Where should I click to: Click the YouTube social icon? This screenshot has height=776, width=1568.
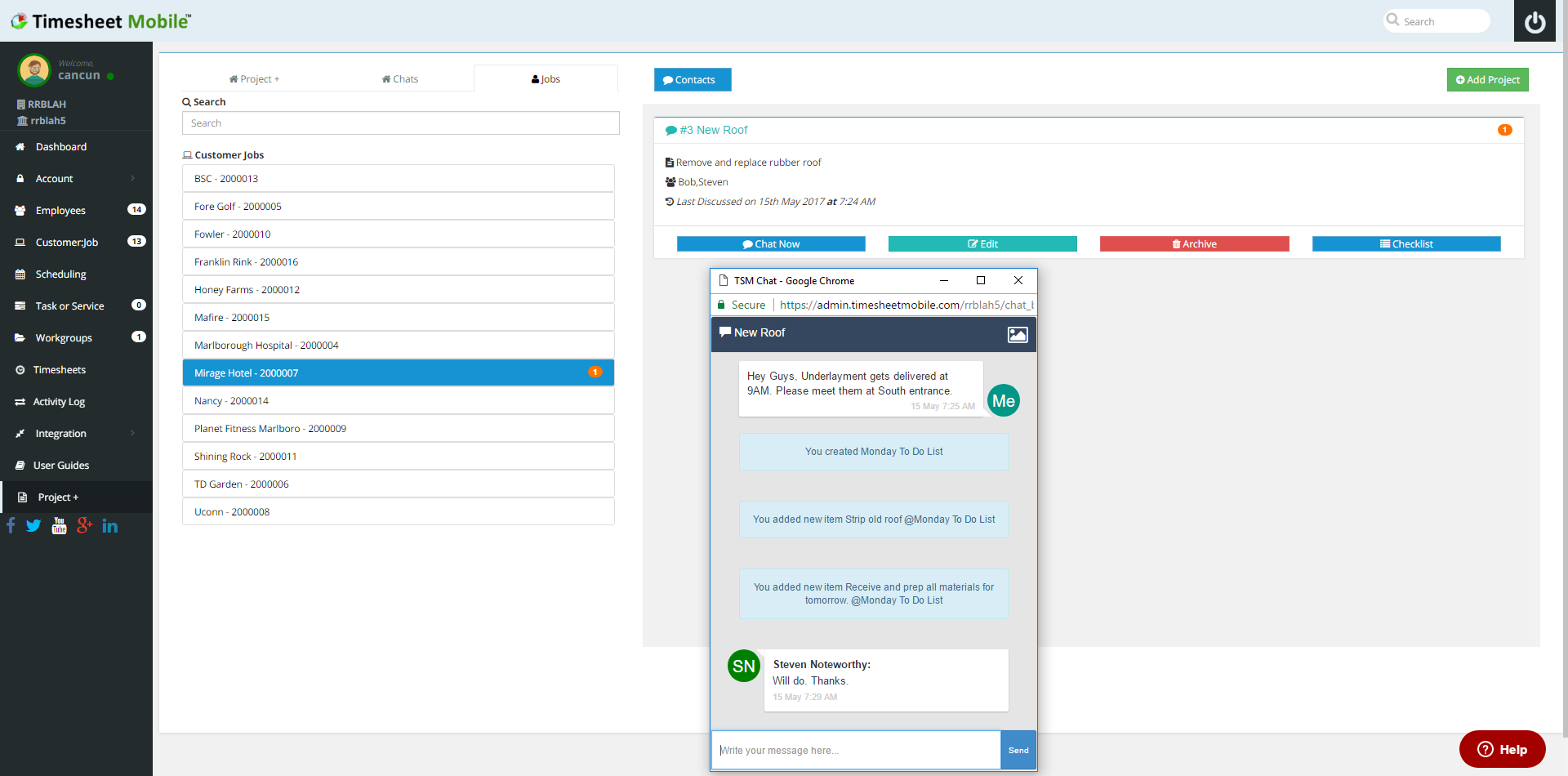click(x=59, y=525)
